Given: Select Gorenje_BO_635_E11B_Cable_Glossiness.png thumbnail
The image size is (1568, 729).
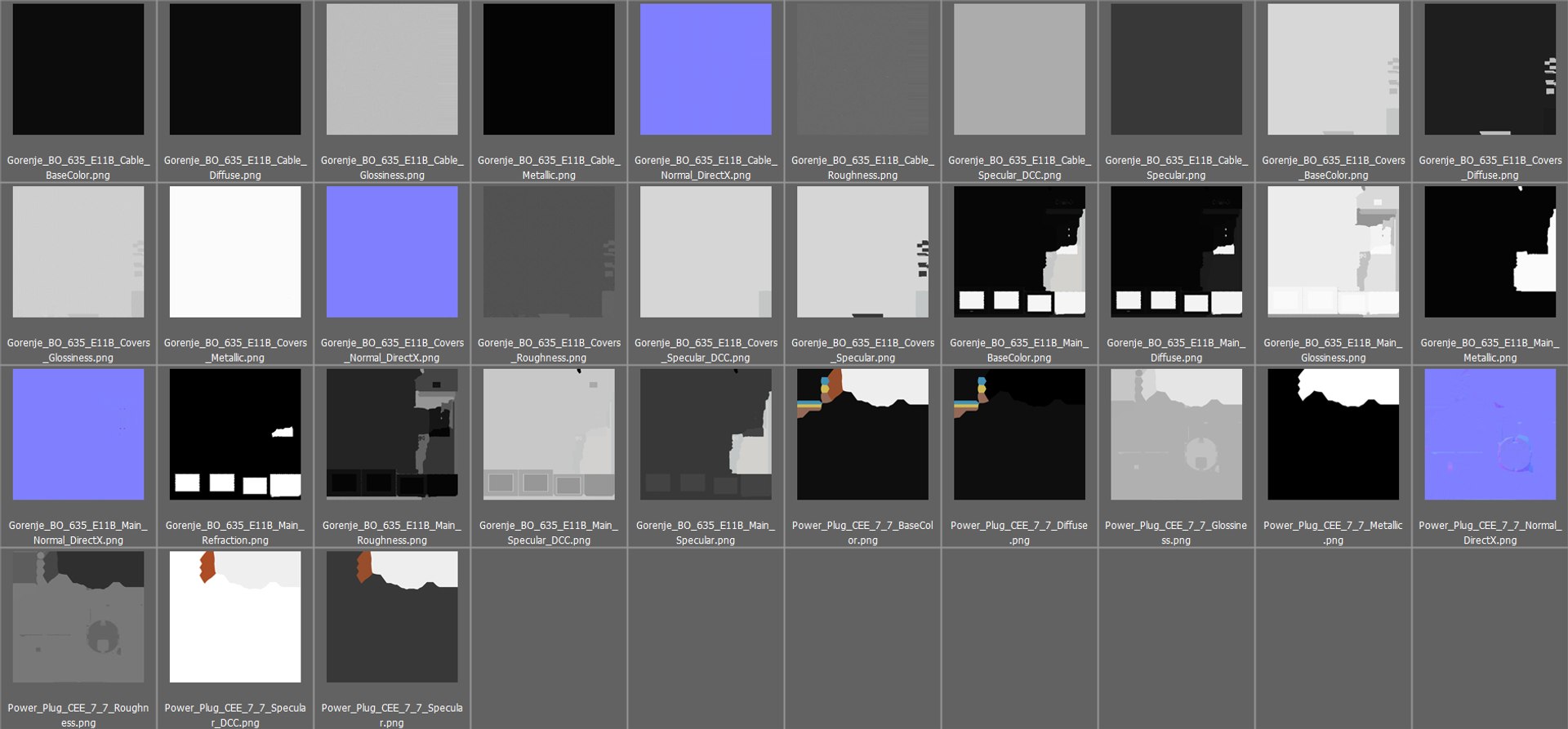Looking at the screenshot, I should pyautogui.click(x=392, y=69).
